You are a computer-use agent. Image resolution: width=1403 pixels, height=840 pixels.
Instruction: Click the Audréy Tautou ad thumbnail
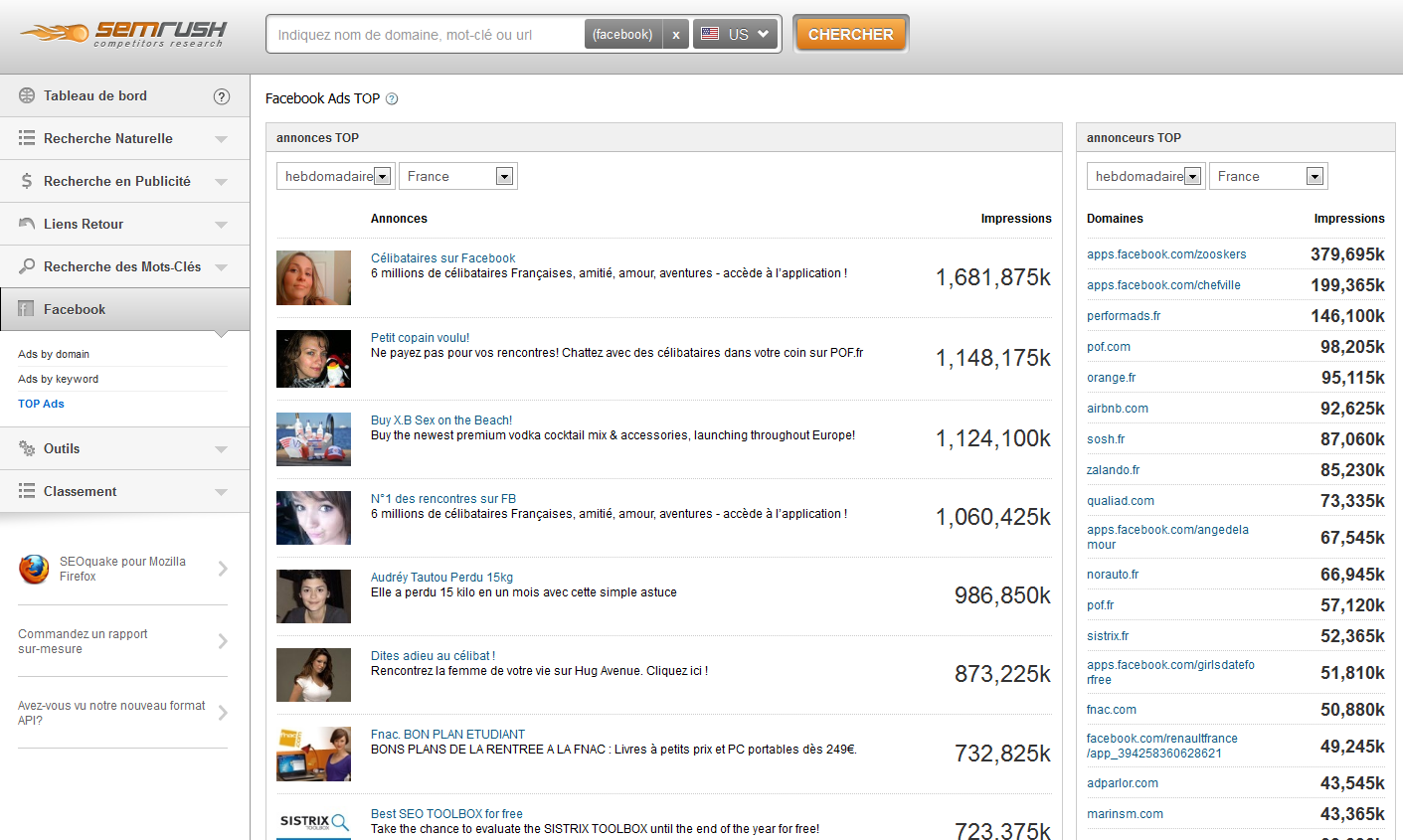[313, 596]
